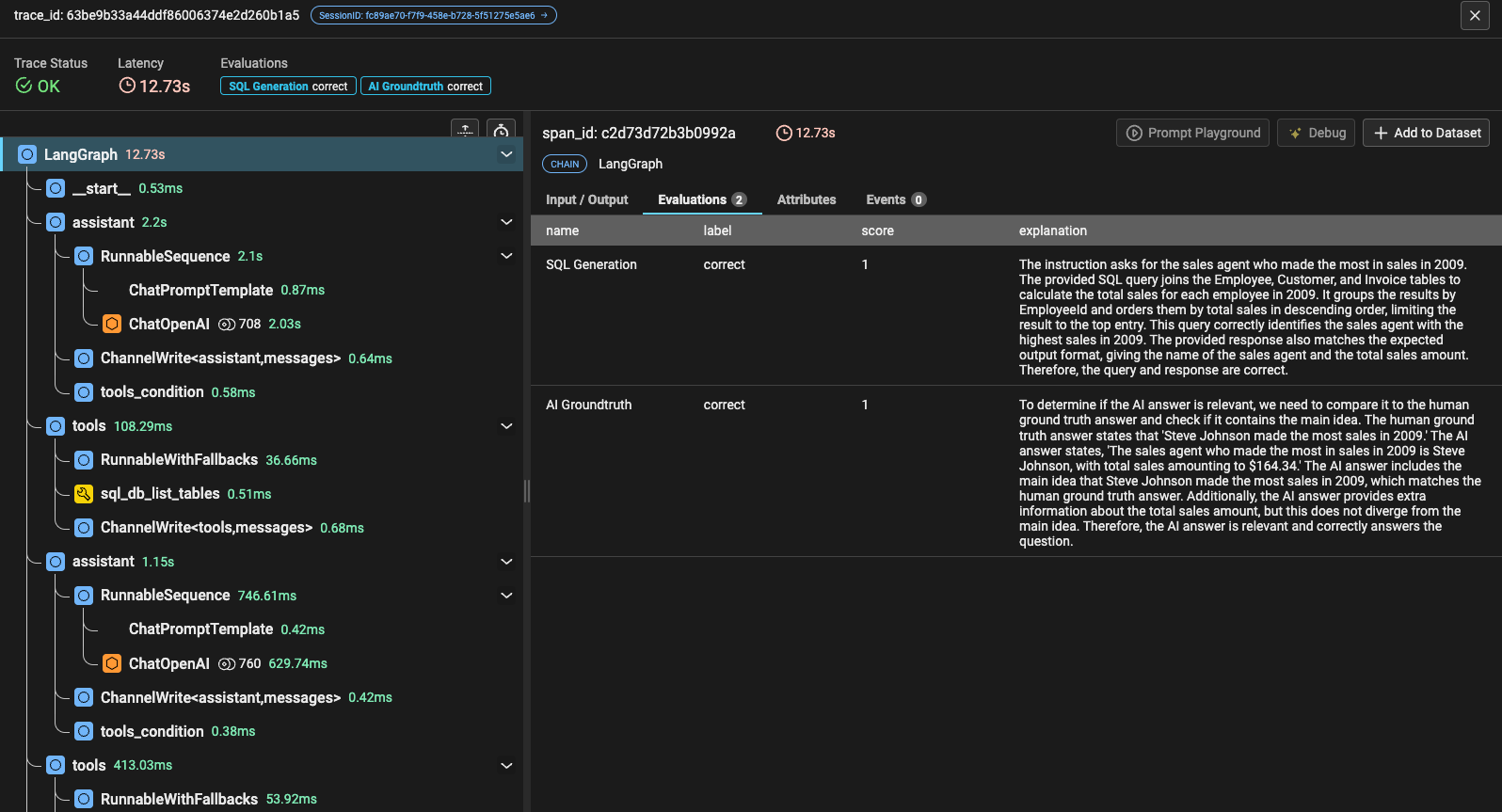Follow the SessionID link

pos(433,15)
